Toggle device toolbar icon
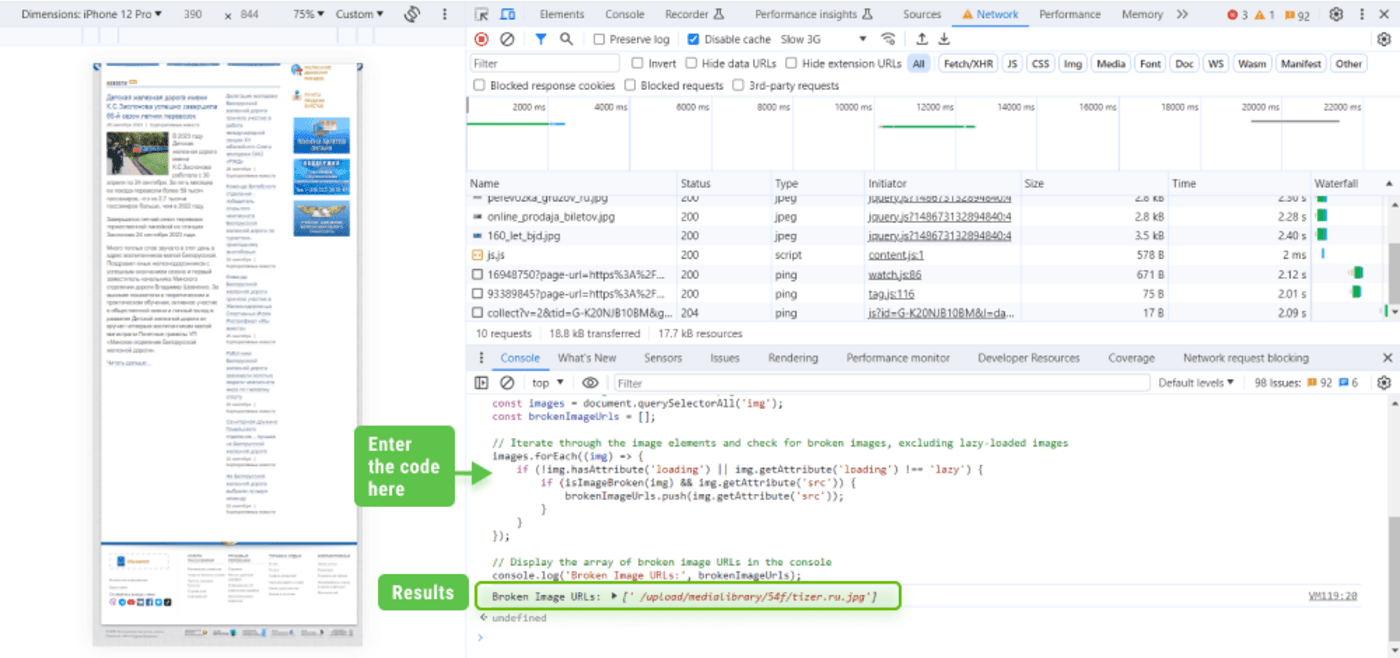The image size is (1400, 658). click(x=508, y=14)
